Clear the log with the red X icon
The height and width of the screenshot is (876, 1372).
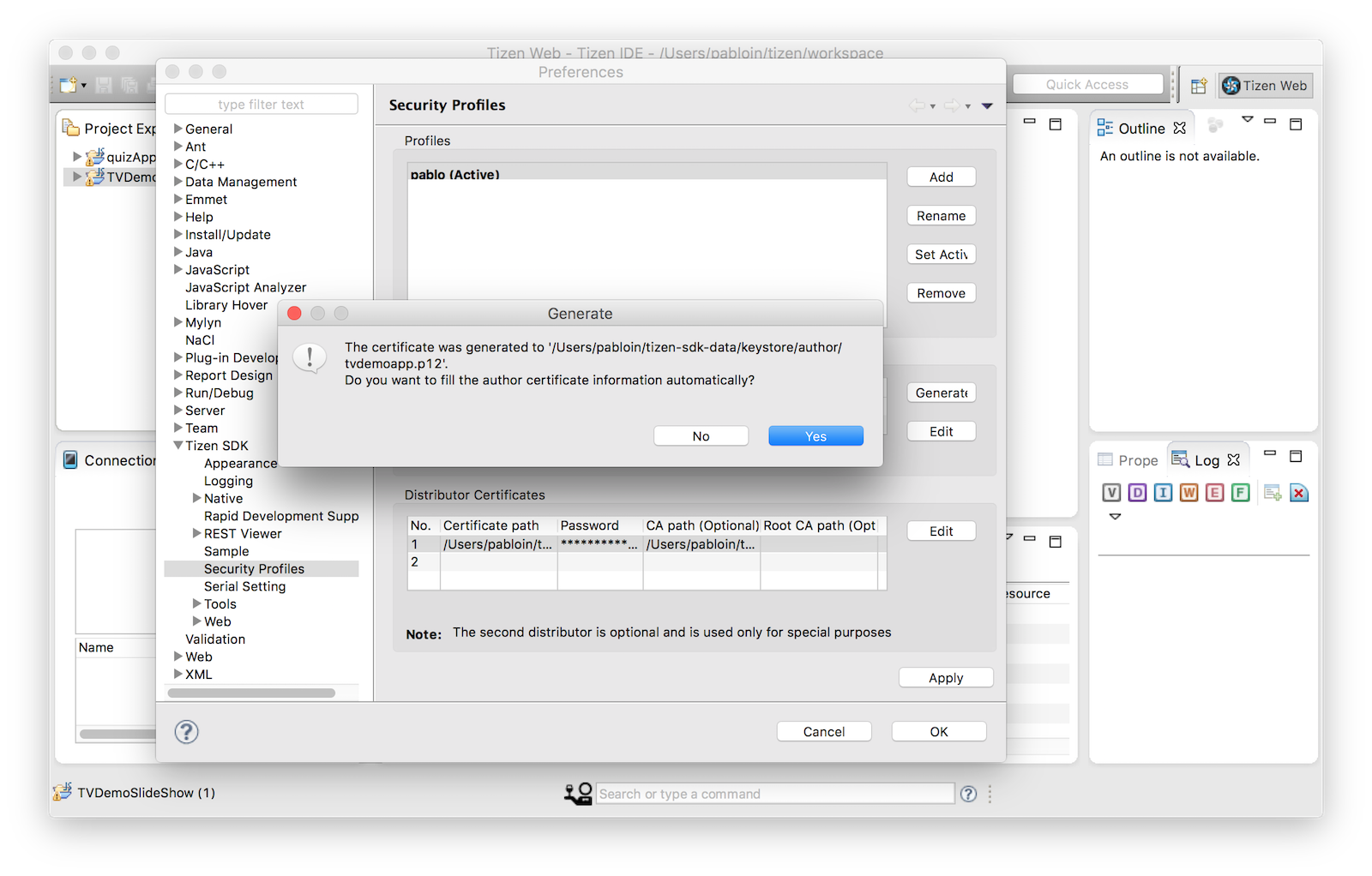coord(1300,492)
